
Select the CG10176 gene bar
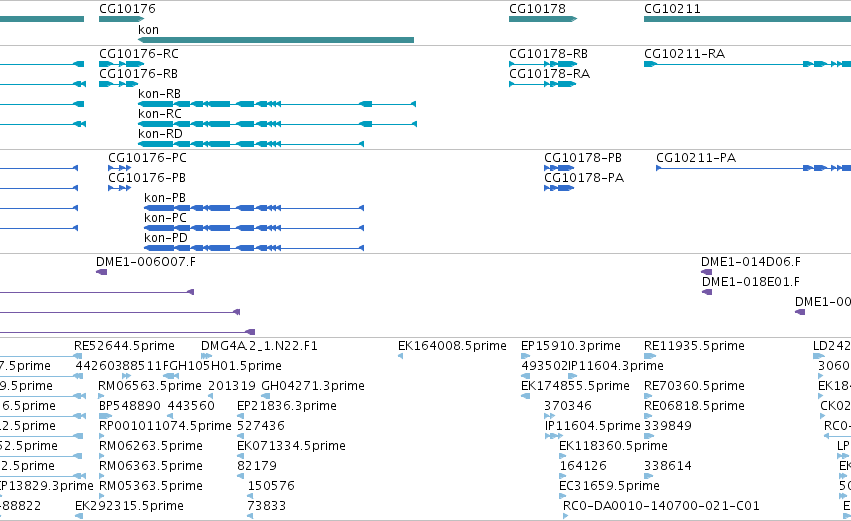tap(122, 19)
